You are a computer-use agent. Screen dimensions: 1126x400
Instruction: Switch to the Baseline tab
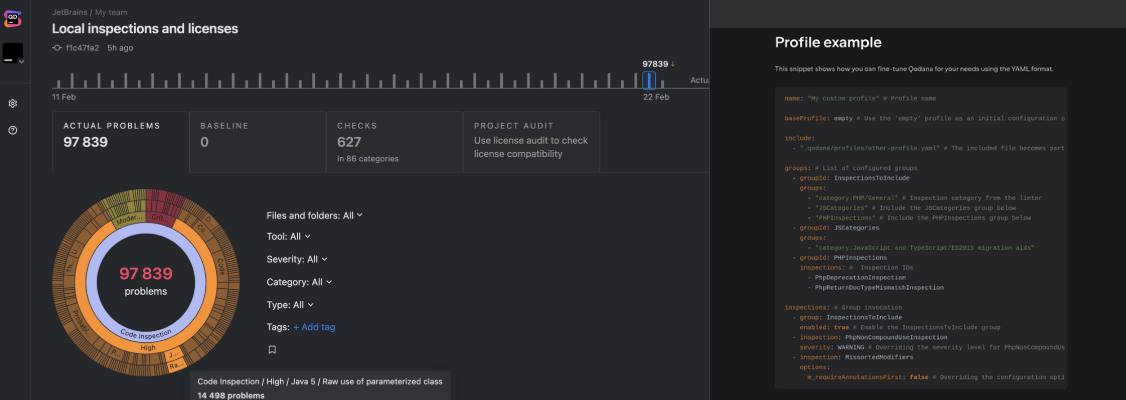[x=258, y=141]
